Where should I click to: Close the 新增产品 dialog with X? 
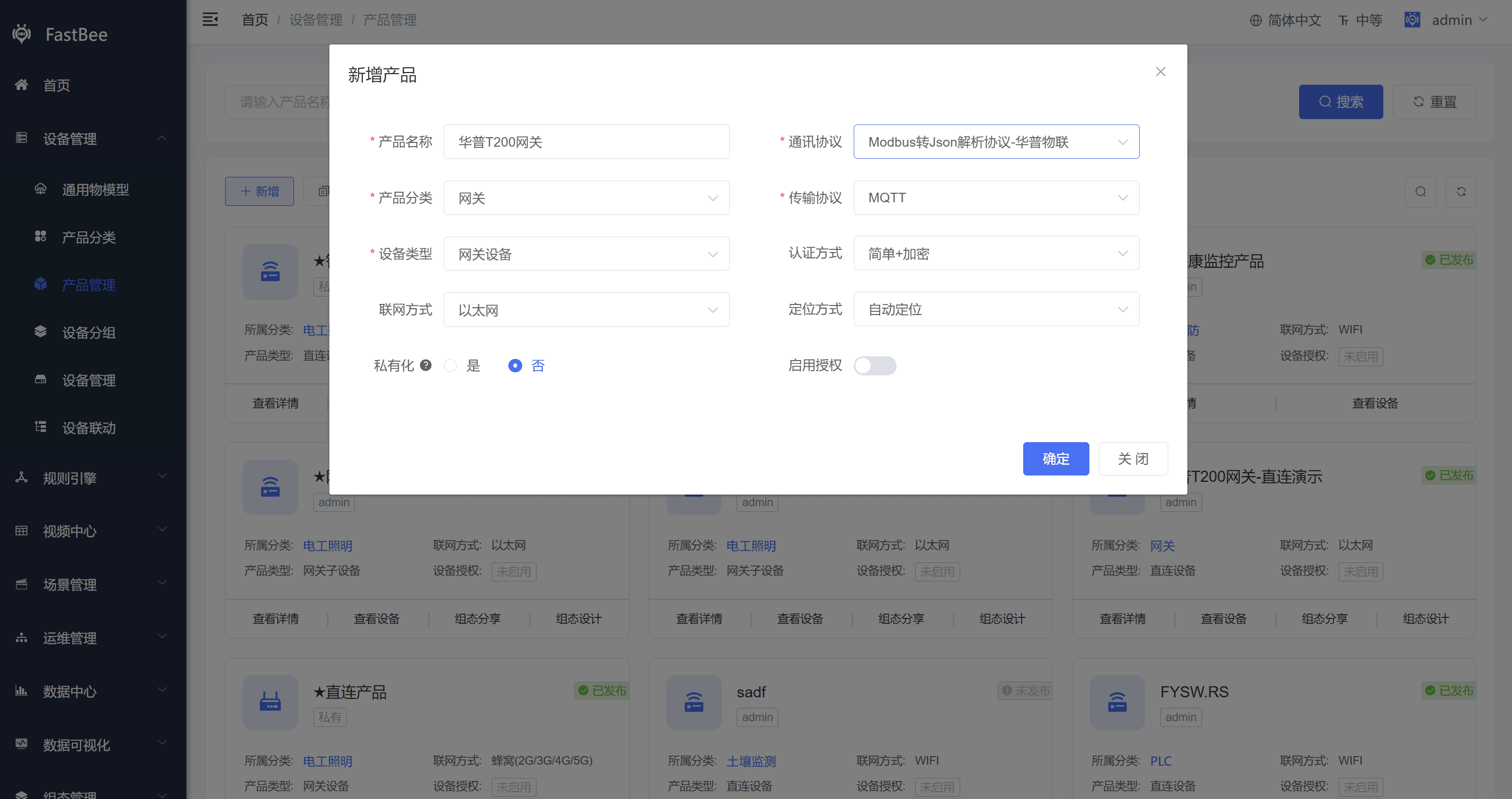coord(1160,71)
